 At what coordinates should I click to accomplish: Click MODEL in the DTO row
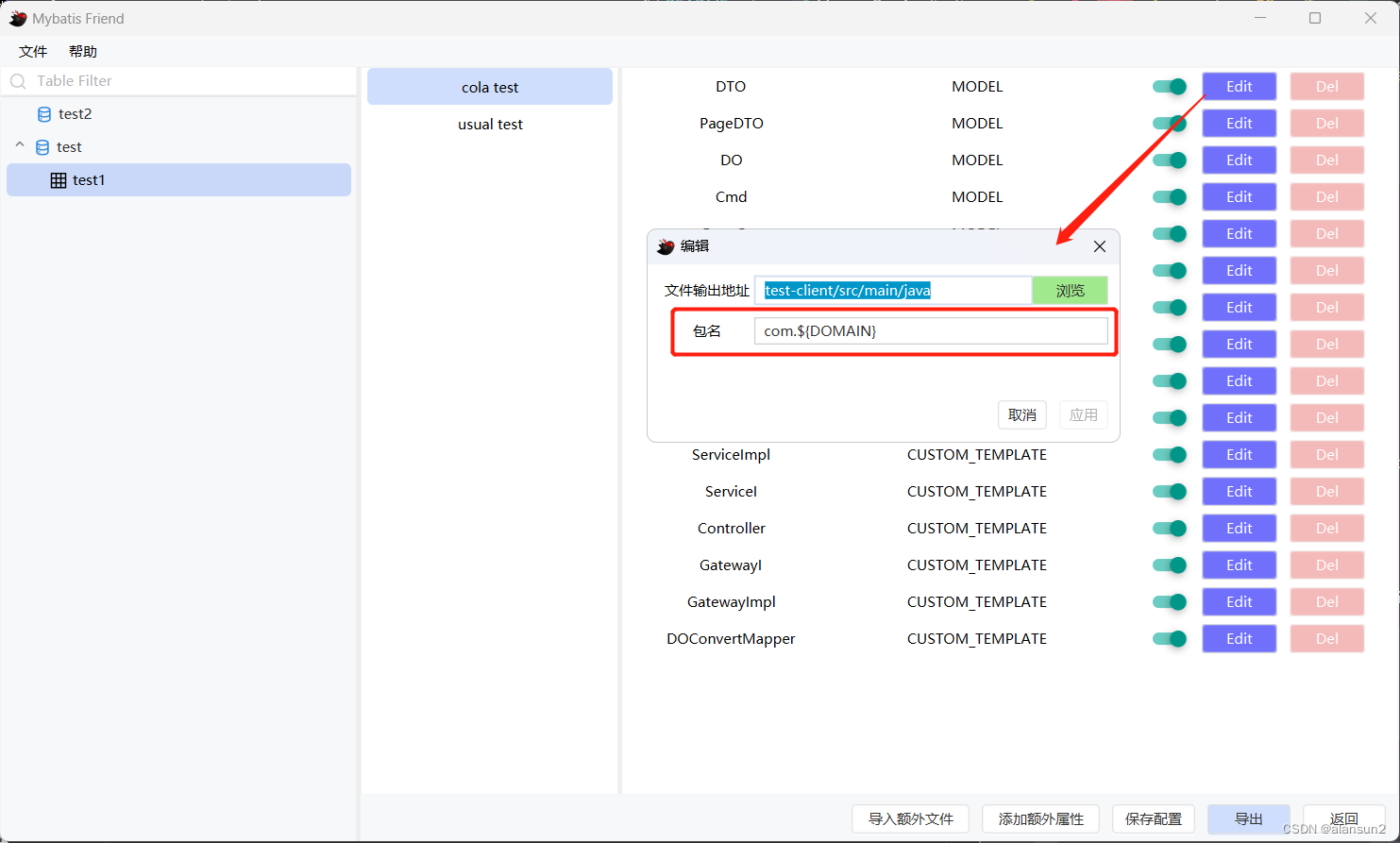(977, 87)
